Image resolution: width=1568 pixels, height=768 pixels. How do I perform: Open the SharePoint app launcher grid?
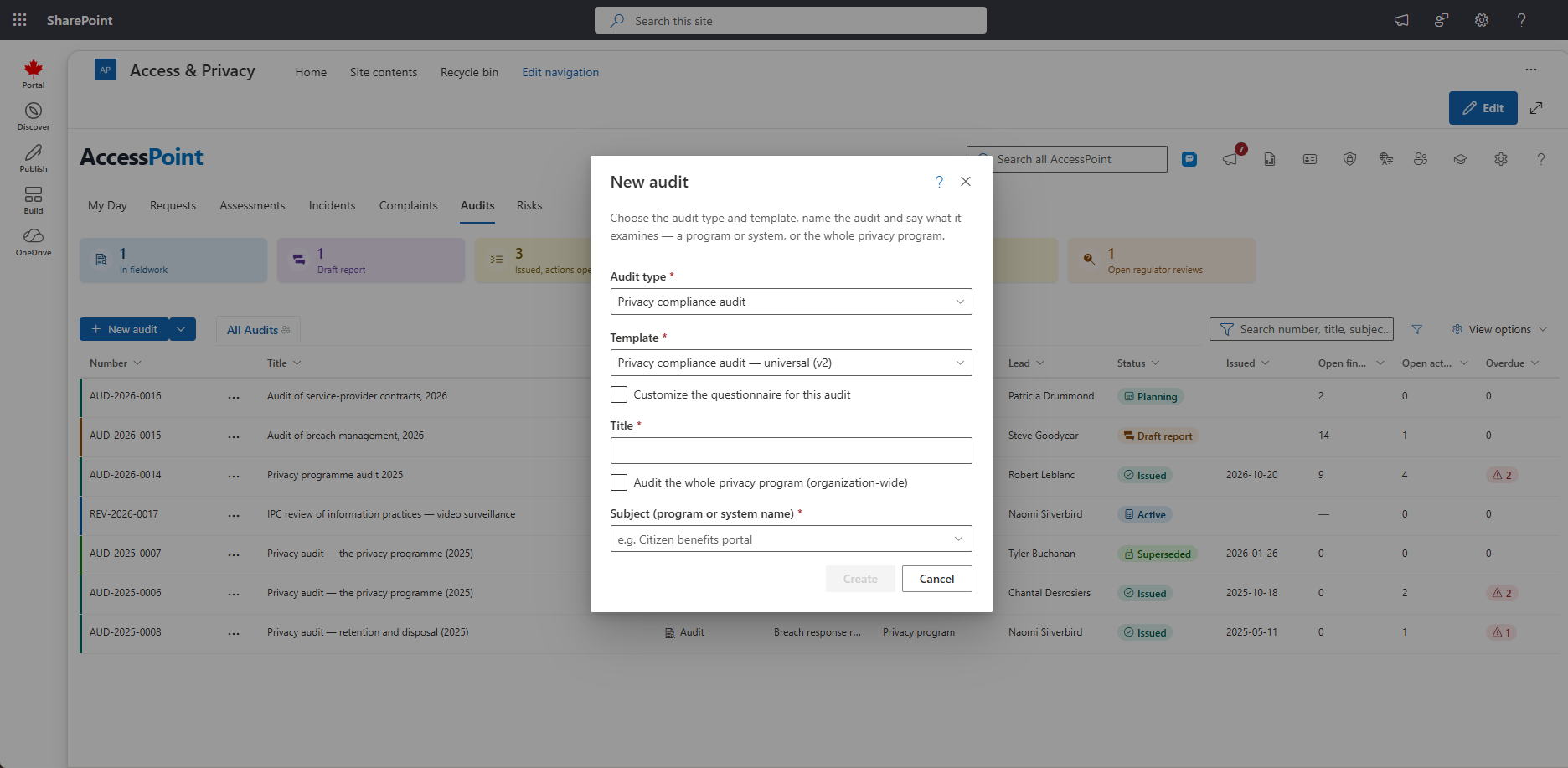20,20
